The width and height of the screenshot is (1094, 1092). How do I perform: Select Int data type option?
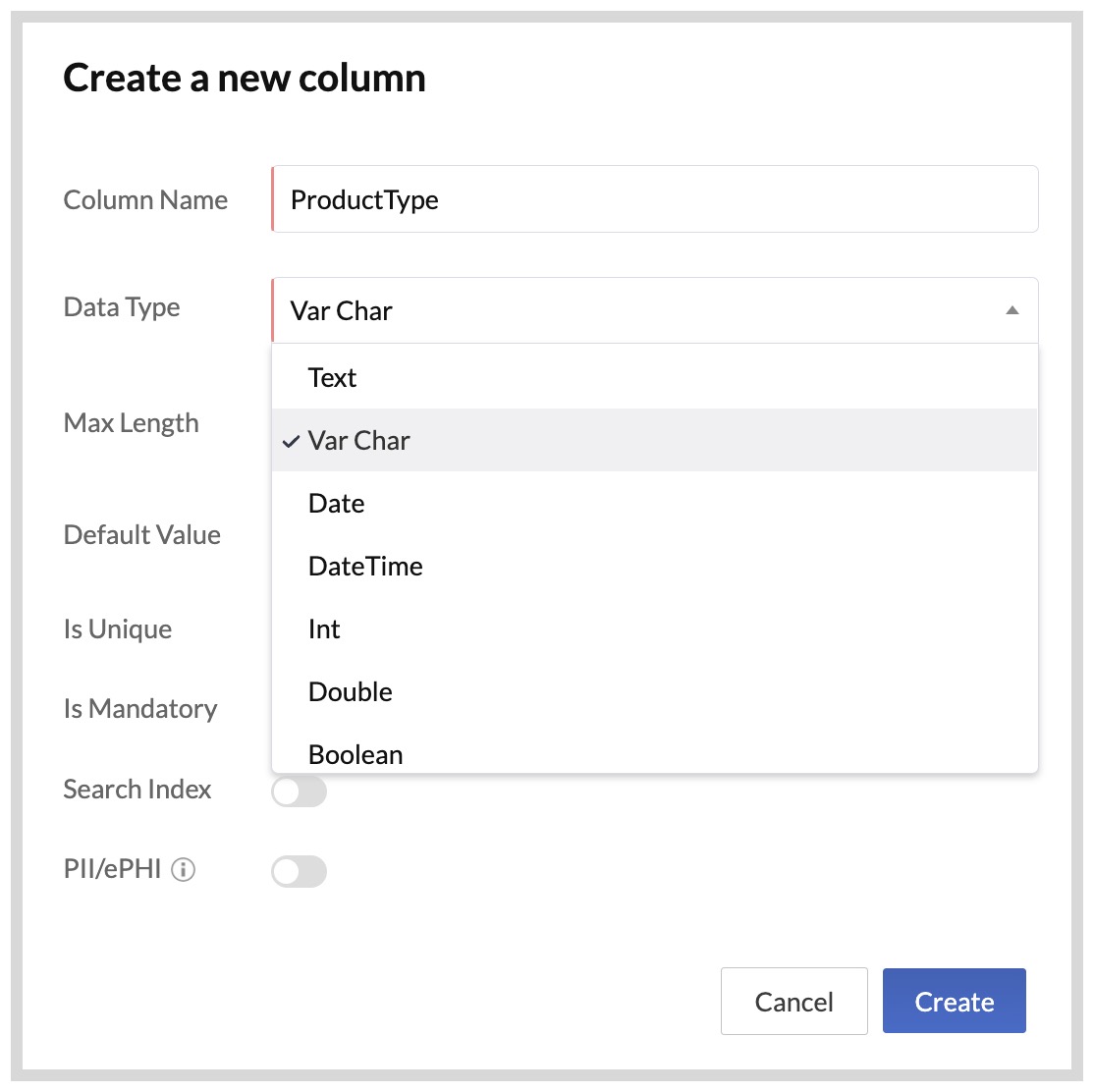pyautogui.click(x=324, y=628)
